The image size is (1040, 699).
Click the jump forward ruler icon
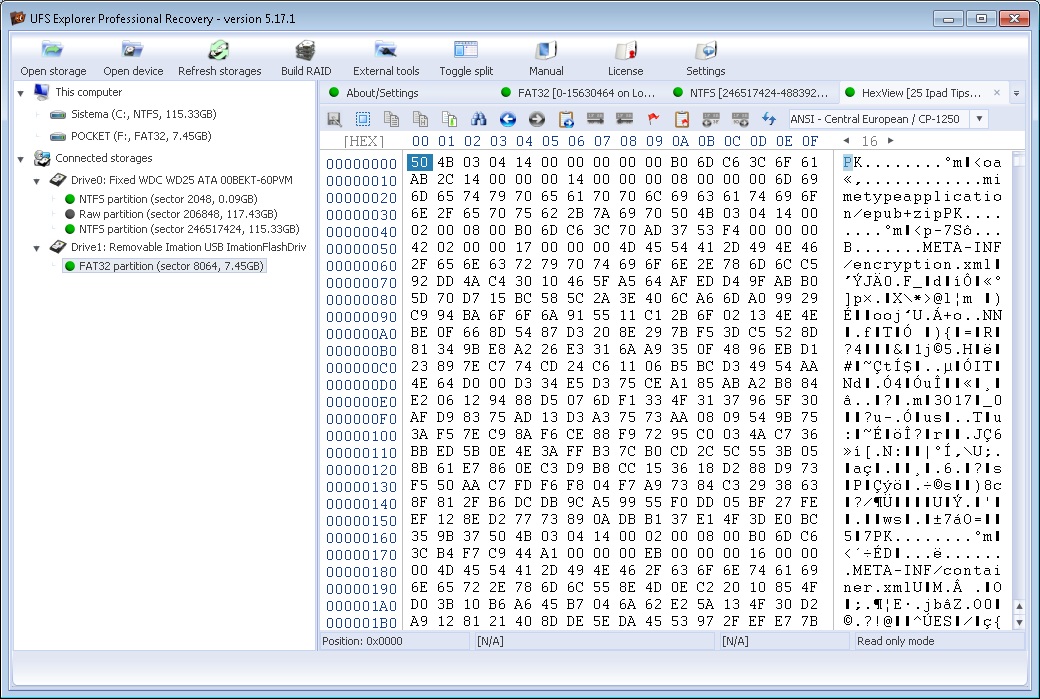(595, 119)
